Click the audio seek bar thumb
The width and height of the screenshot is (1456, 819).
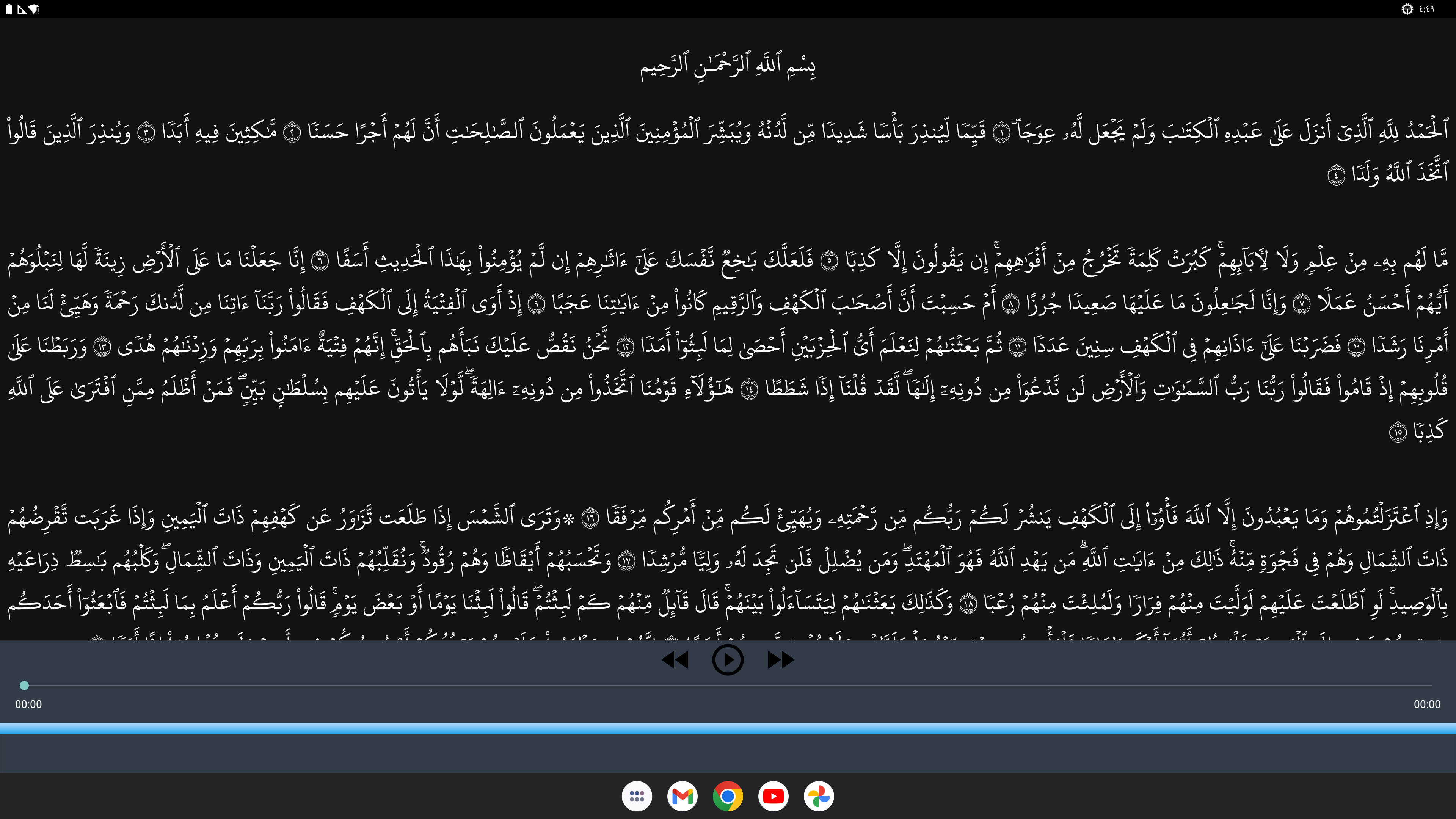pyautogui.click(x=24, y=686)
